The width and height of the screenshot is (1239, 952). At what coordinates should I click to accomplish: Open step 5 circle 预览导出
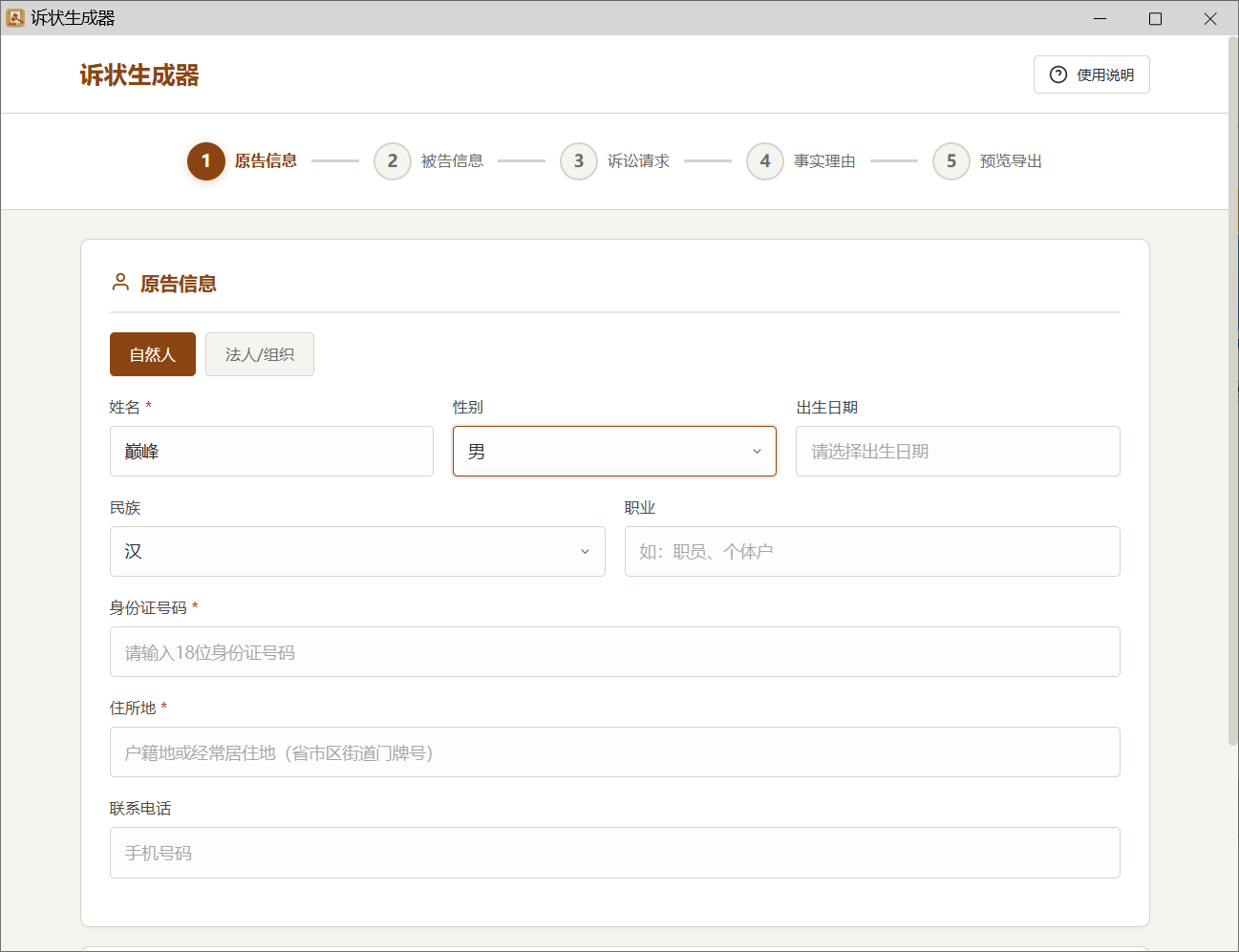click(x=951, y=161)
